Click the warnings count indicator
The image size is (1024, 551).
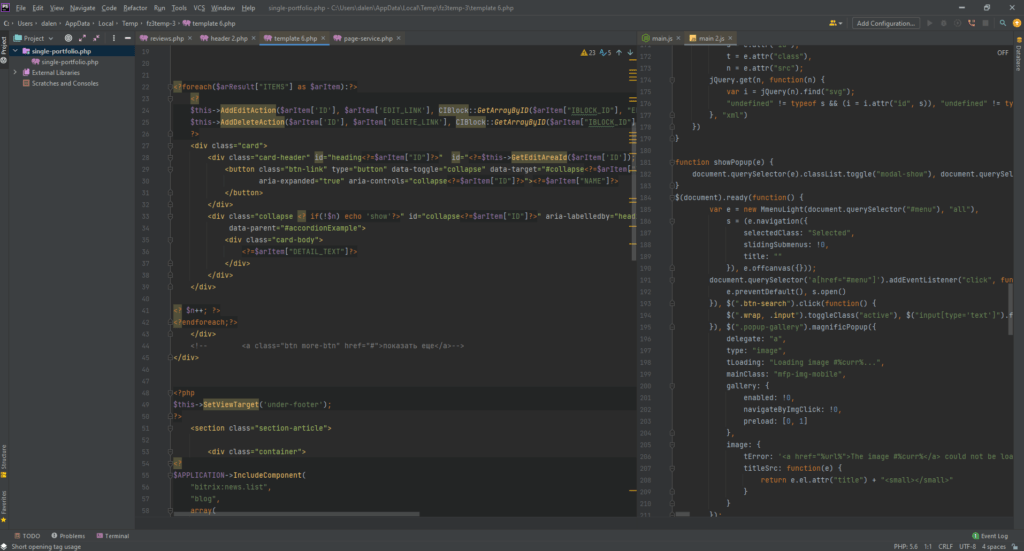590,52
